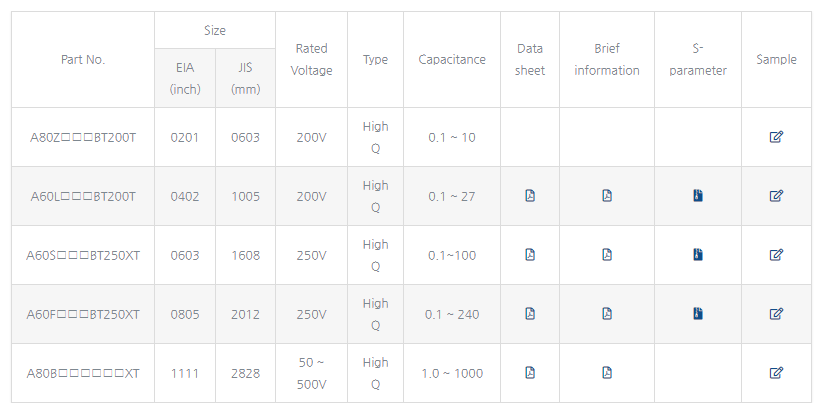Select the A60F BT250XT part number cell
The height and width of the screenshot is (414, 818).
click(83, 314)
